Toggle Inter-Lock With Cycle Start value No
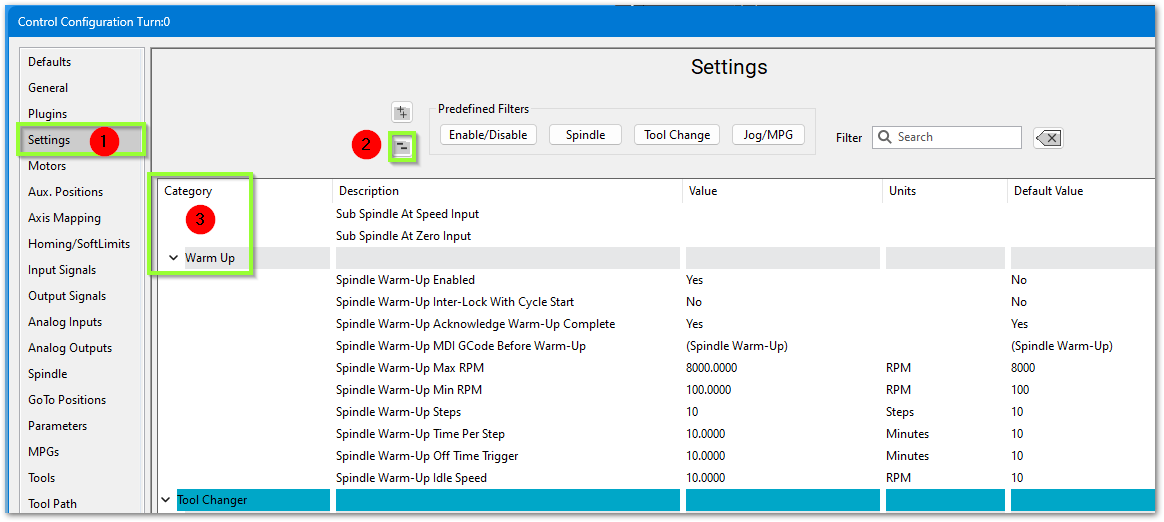This screenshot has width=1164, height=522. pos(693,302)
